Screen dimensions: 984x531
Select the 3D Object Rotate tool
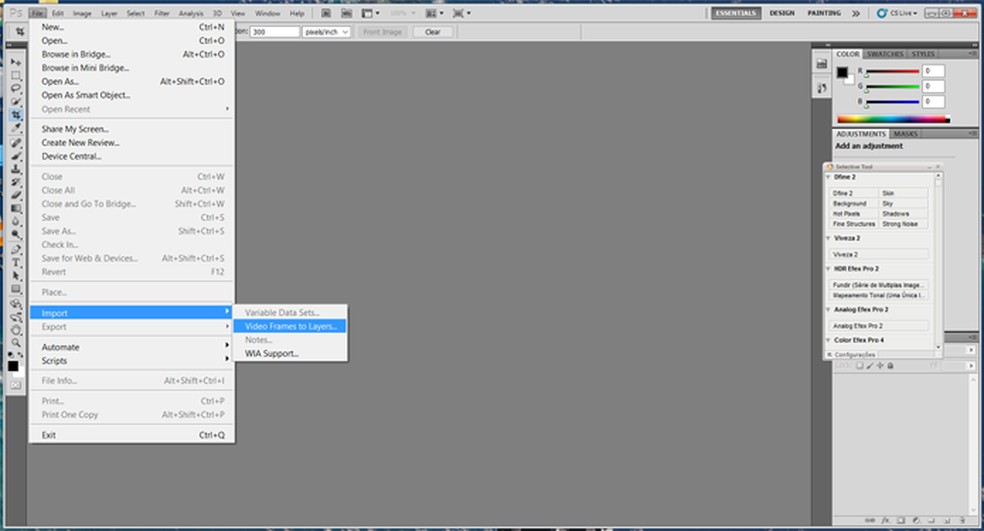coord(16,303)
